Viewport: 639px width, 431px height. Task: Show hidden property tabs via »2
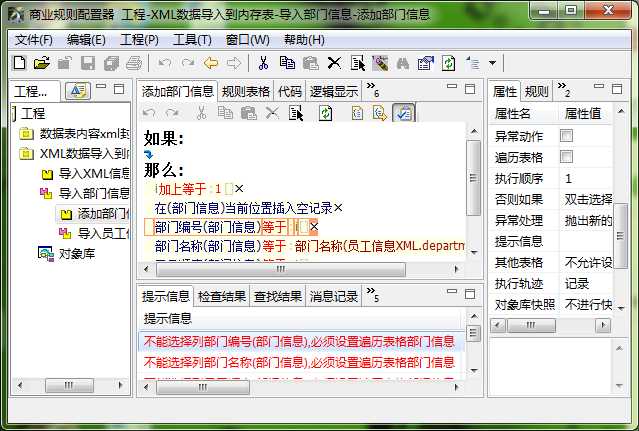pos(564,90)
